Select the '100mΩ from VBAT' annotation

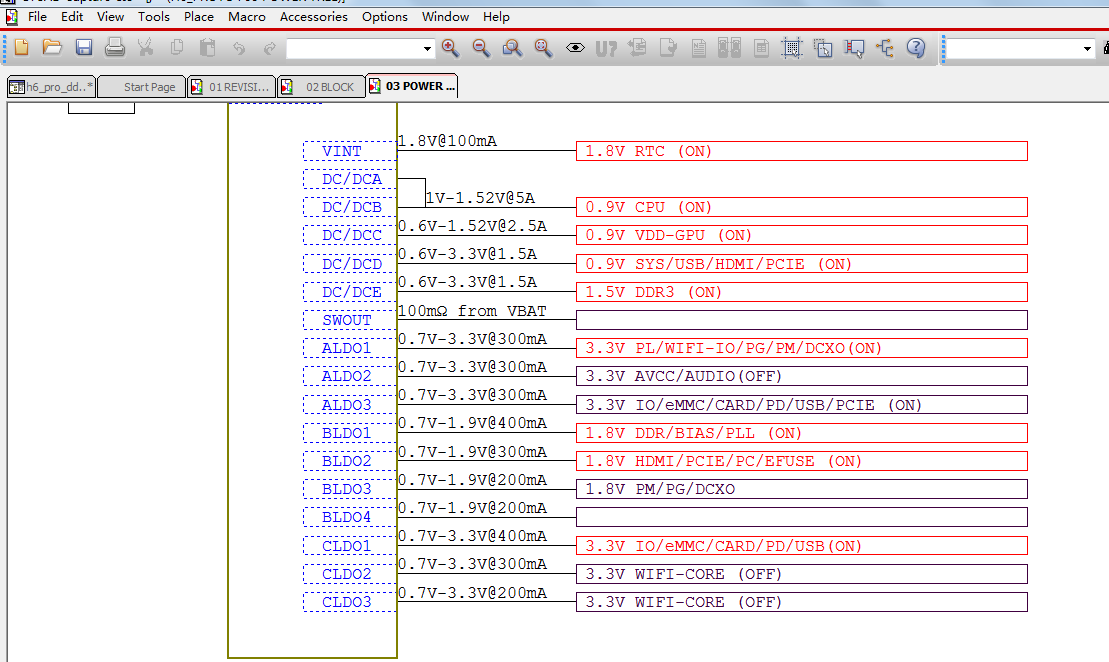472,311
